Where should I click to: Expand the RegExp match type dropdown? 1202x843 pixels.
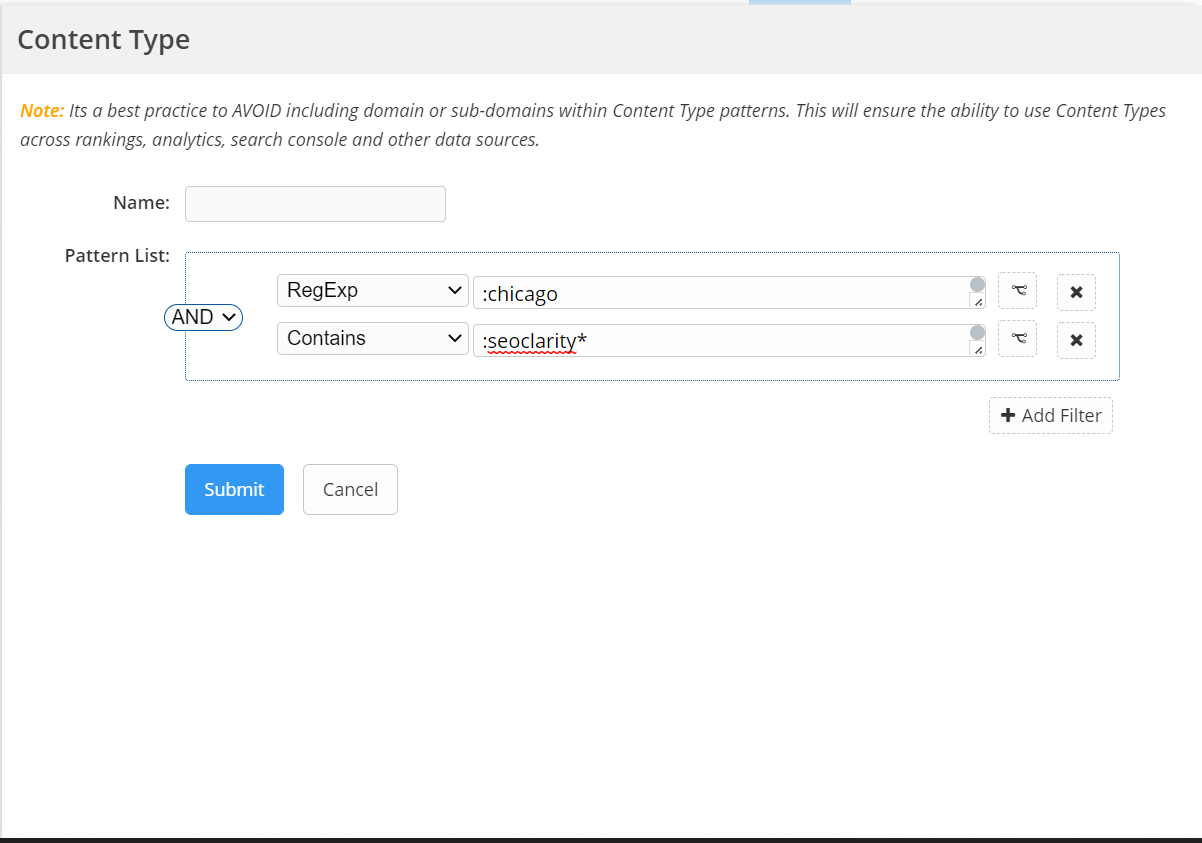pyautogui.click(x=372, y=290)
